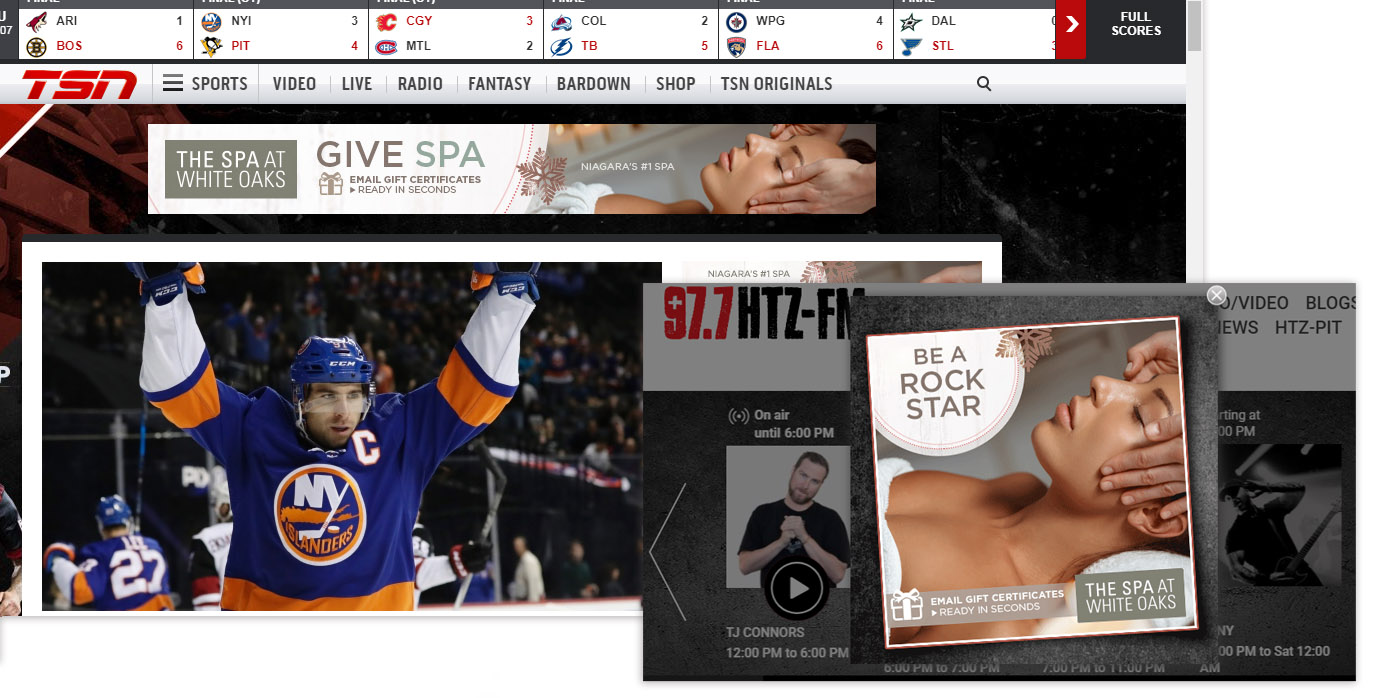The height and width of the screenshot is (698, 1400).
Task: Click the previous-show arrow in HTZ-FM schedule
Action: coord(668,552)
